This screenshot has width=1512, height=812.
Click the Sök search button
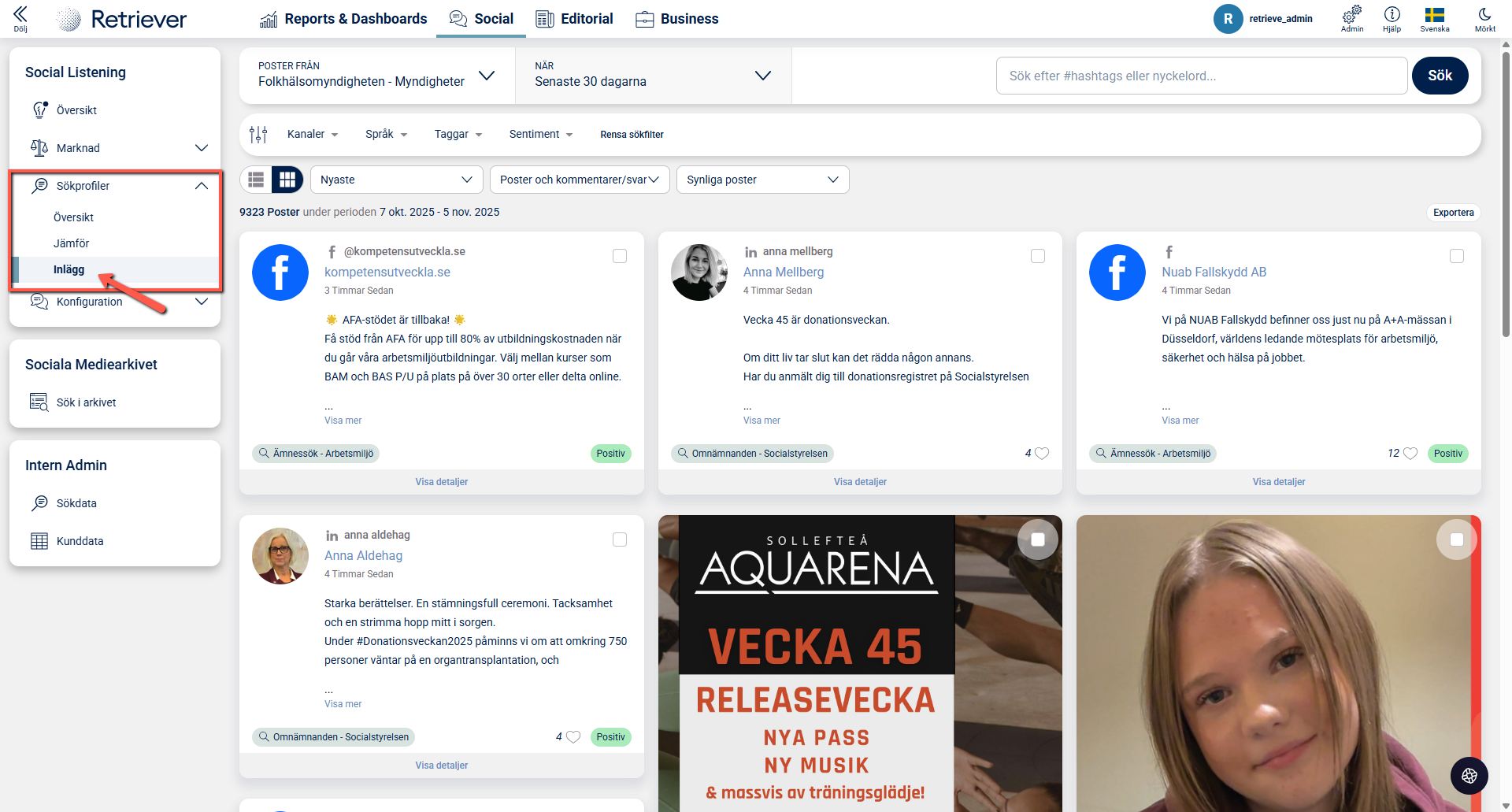click(1440, 76)
